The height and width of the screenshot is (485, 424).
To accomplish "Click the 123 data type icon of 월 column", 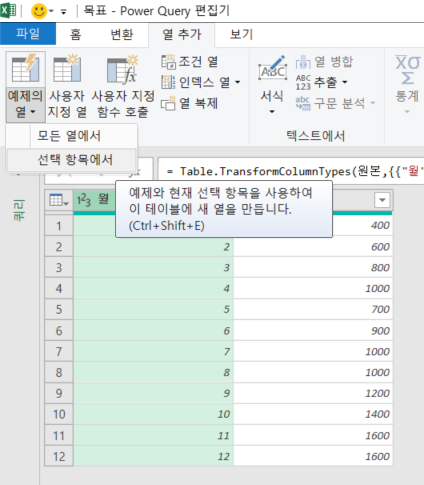I will [84, 200].
